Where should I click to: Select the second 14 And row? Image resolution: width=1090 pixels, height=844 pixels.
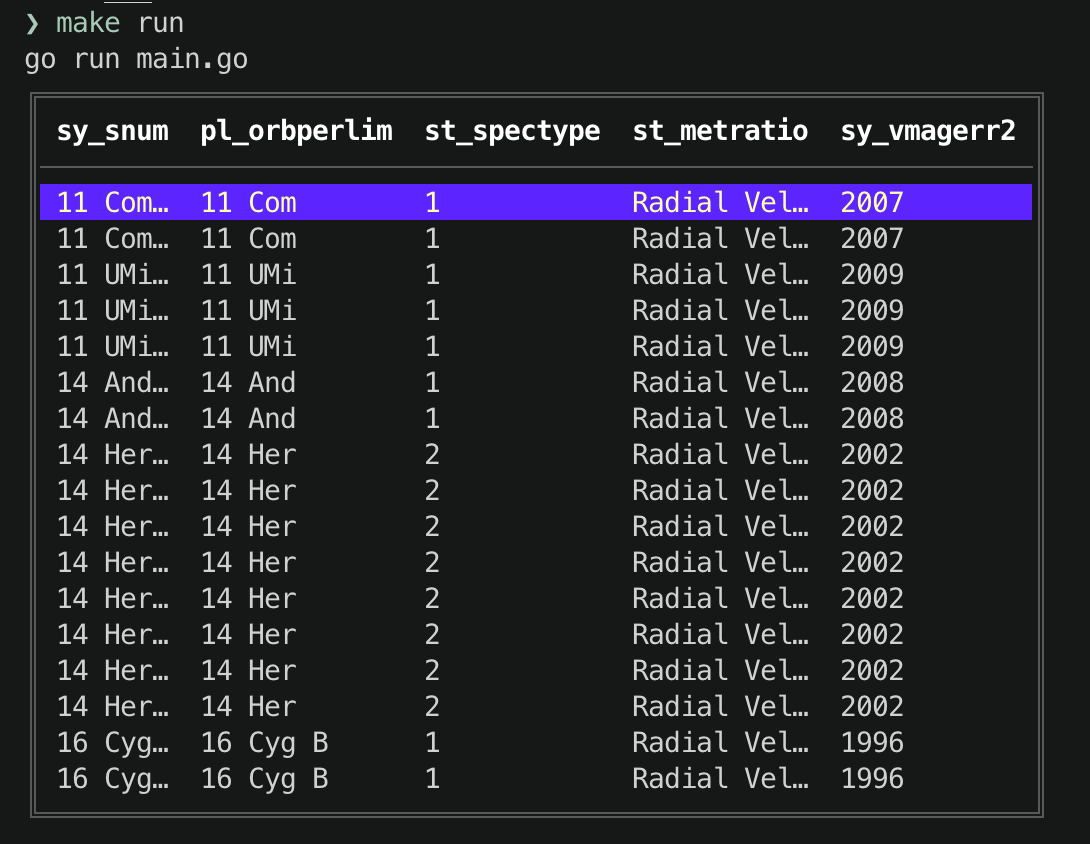click(x=400, y=418)
